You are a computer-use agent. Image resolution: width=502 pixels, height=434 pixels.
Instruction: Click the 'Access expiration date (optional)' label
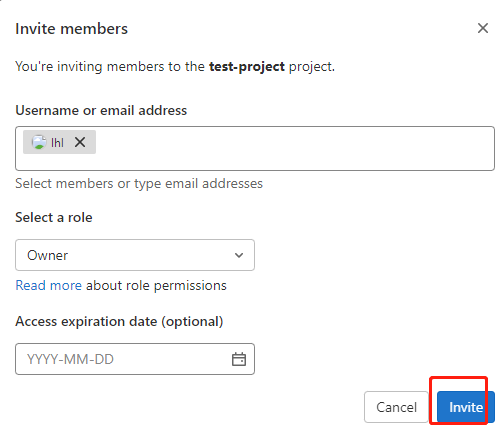coord(119,321)
